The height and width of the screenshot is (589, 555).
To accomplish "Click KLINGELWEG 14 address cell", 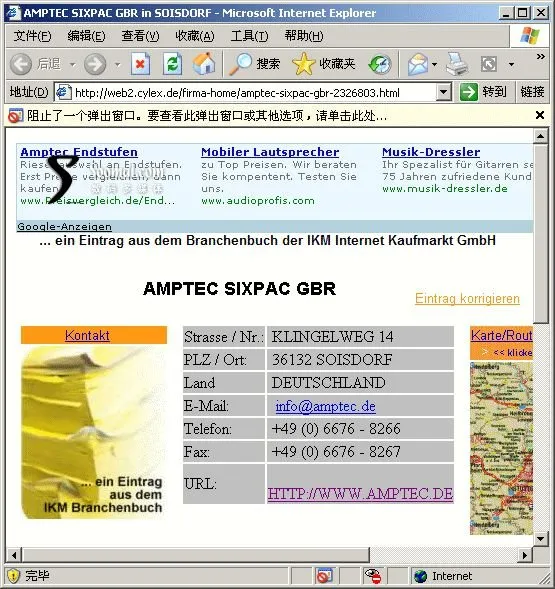I will [x=360, y=337].
